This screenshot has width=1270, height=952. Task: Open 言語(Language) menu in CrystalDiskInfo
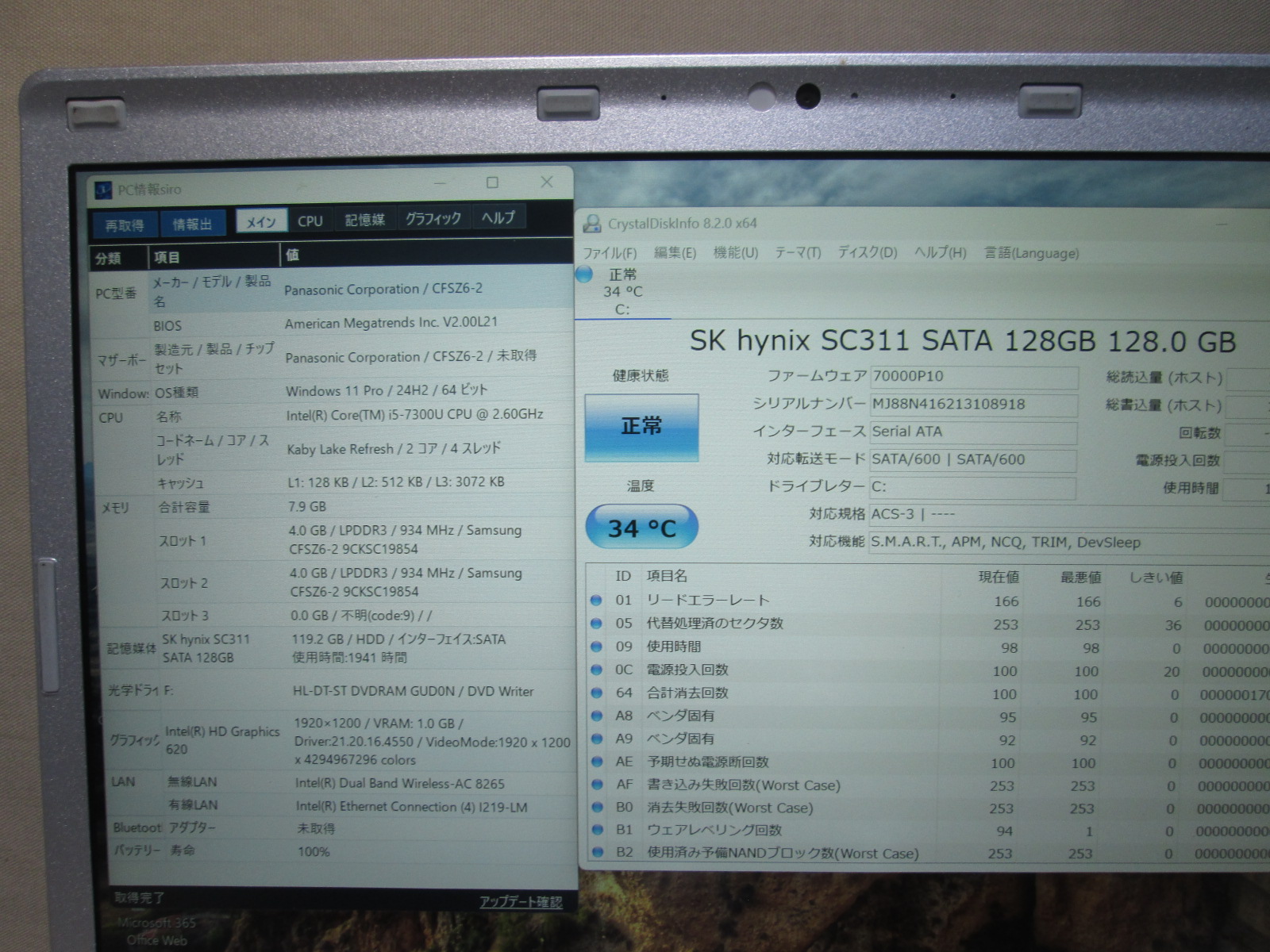click(1032, 253)
